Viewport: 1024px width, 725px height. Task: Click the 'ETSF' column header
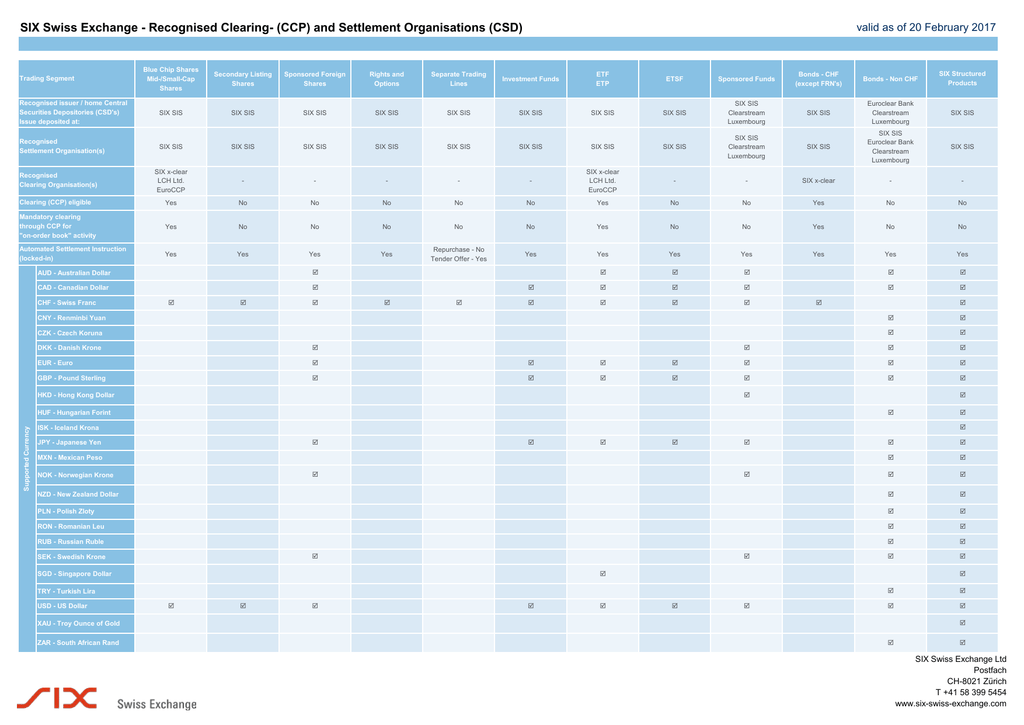pos(675,78)
